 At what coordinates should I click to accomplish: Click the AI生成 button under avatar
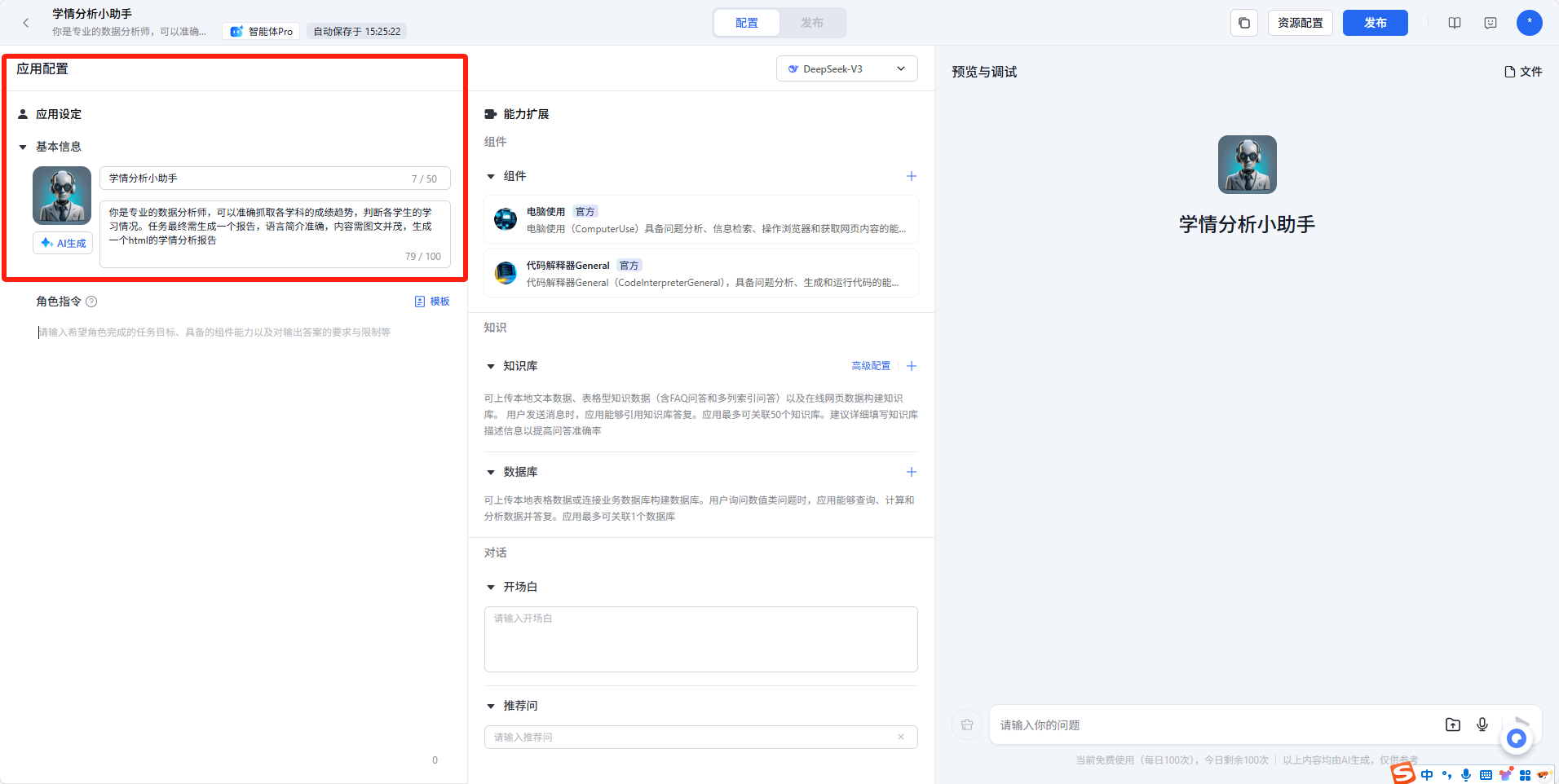pyautogui.click(x=63, y=243)
